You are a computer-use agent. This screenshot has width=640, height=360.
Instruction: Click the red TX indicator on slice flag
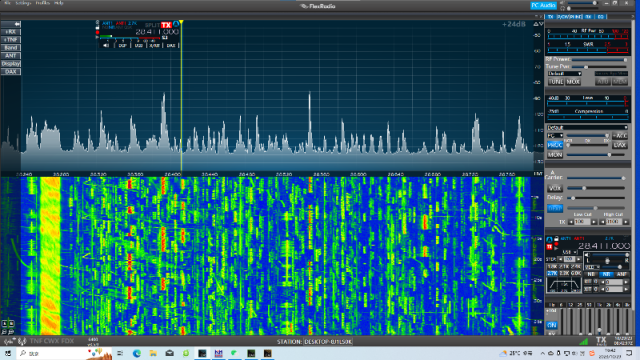[166, 25]
